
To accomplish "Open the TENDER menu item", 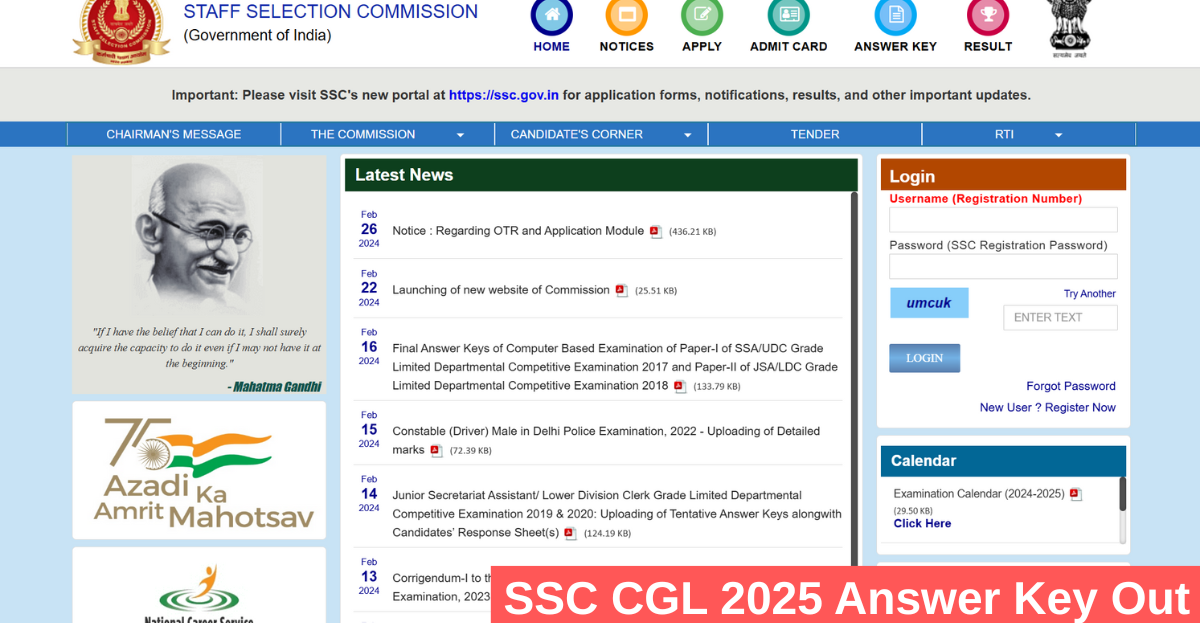I will tap(814, 133).
